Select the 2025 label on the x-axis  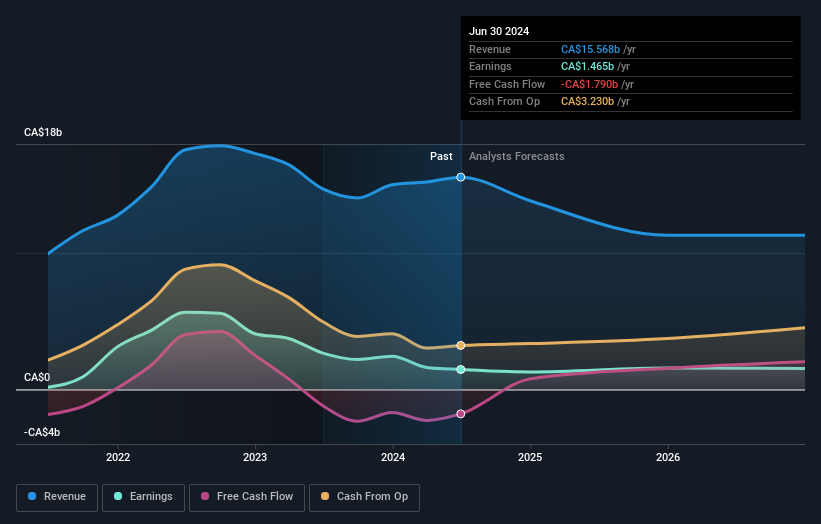coord(530,458)
